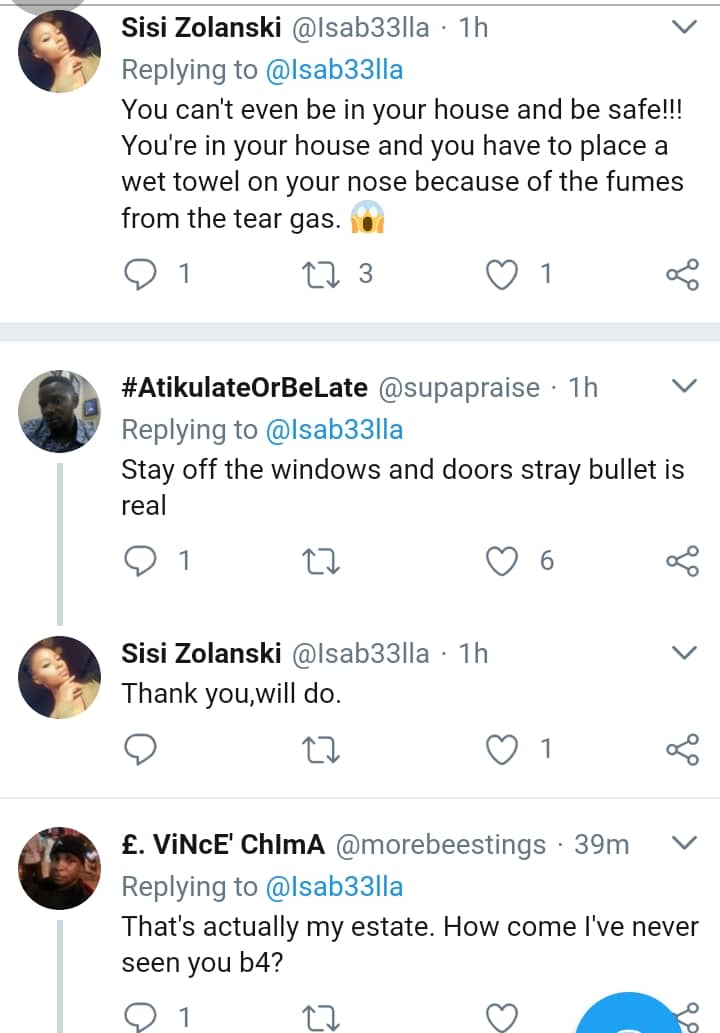Open the @Isab33lla mention in #AtikulateOrBeLate's reply
Viewport: 720px width, 1033px height.
pyautogui.click(x=333, y=430)
